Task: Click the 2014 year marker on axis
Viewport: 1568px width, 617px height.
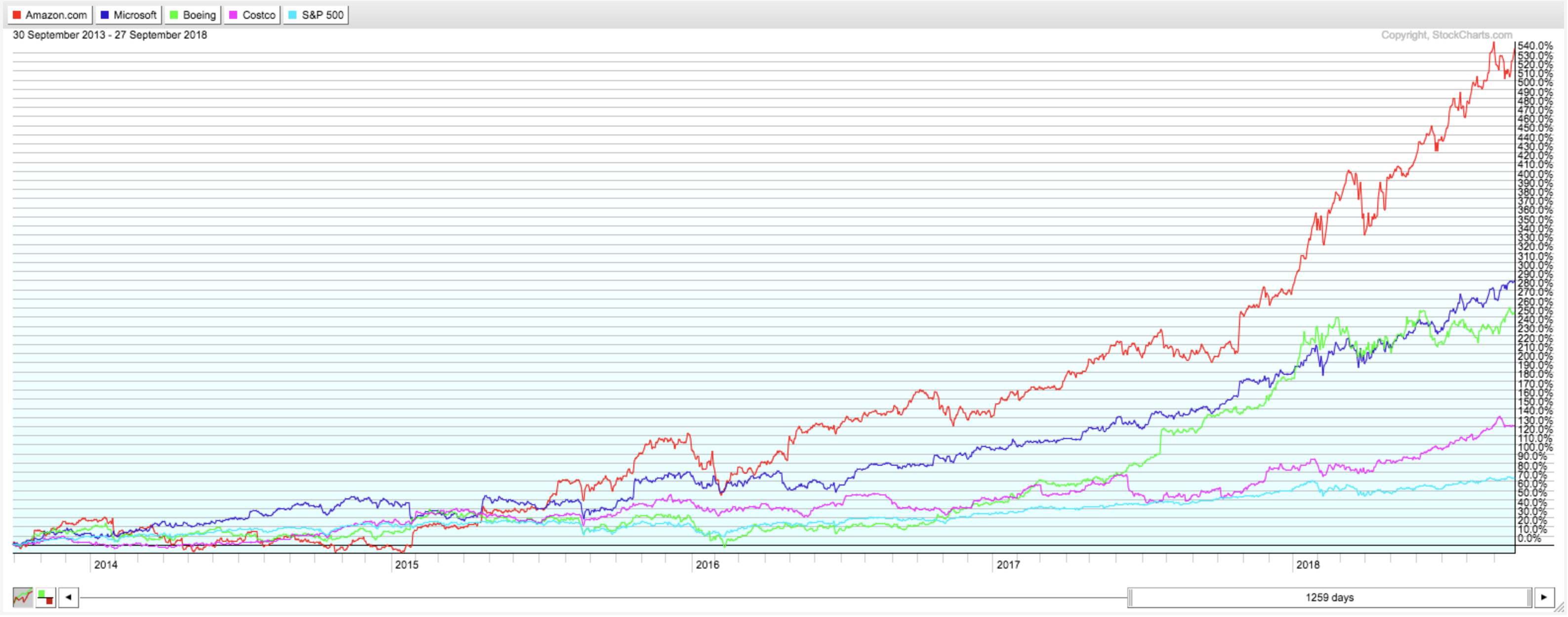Action: (105, 565)
